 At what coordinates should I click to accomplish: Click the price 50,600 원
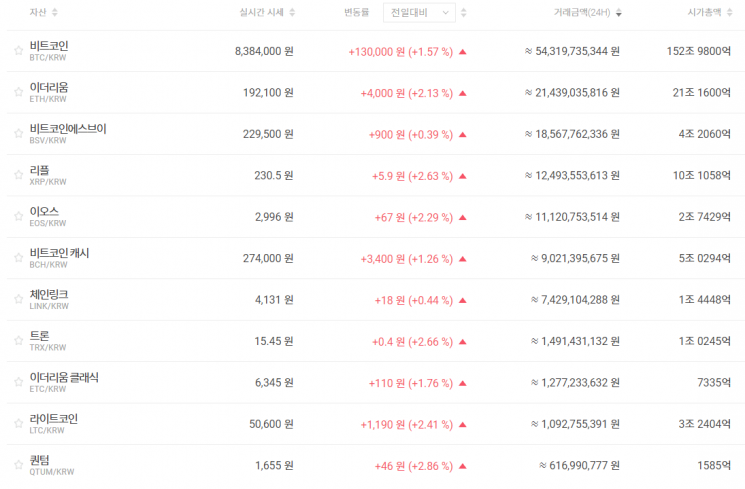pos(271,423)
